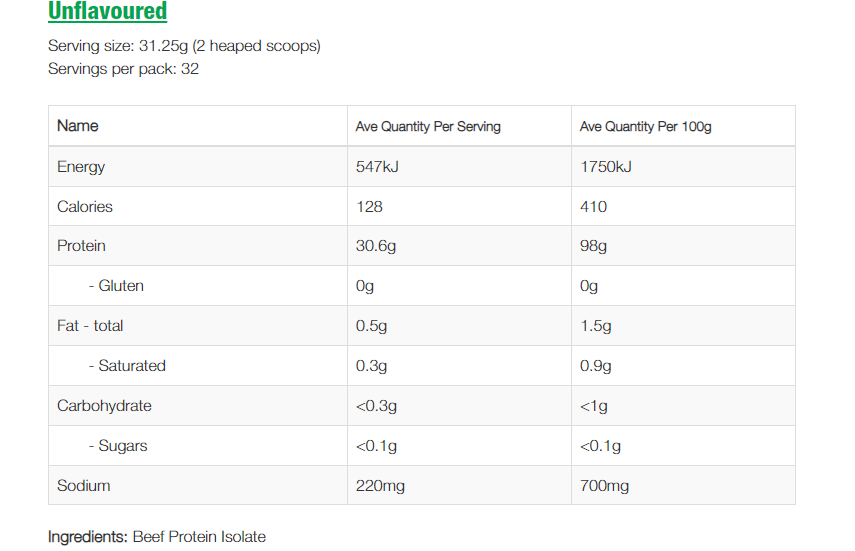Click the 128 calories per serving value
This screenshot has height=551, width=855.
(369, 207)
